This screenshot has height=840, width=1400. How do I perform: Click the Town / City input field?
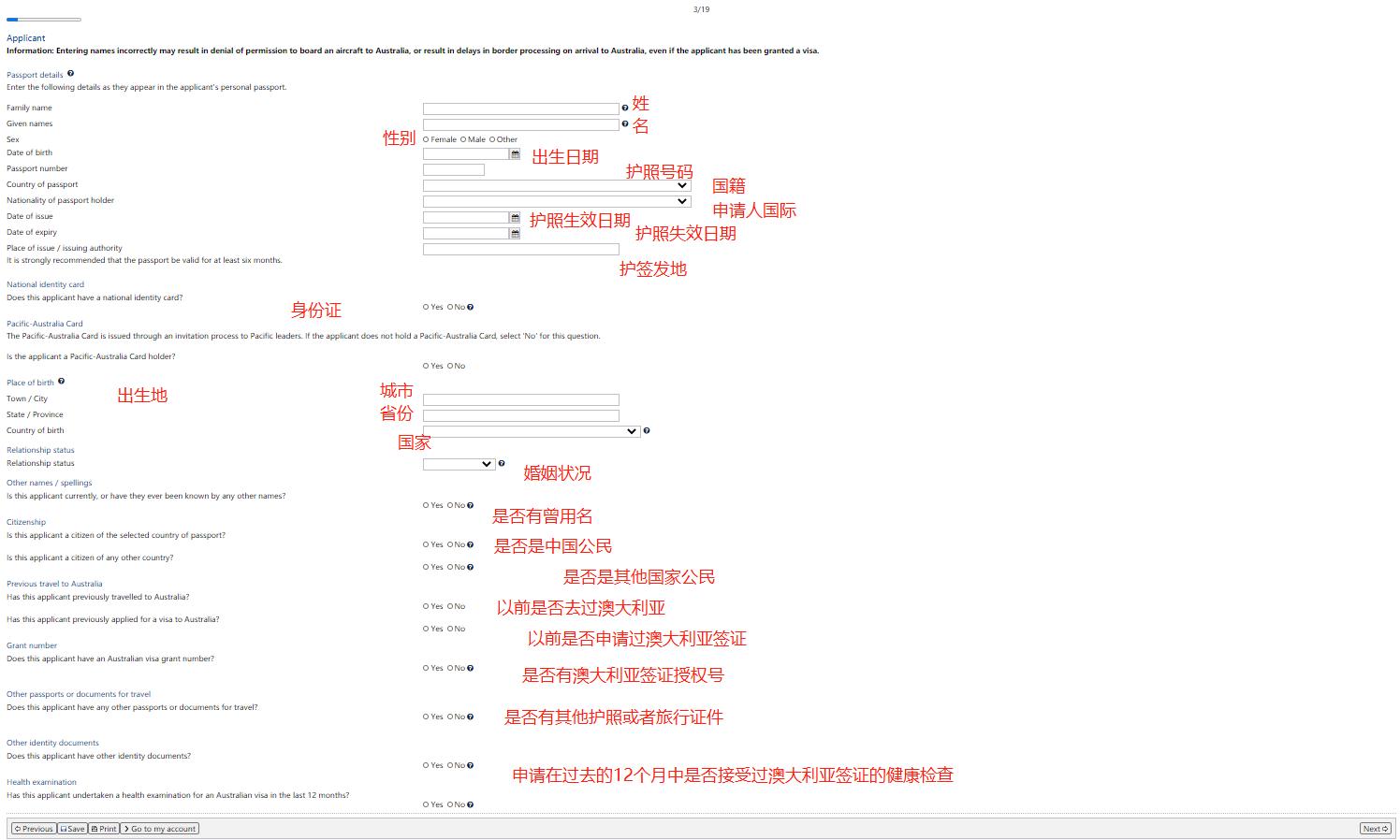(x=520, y=398)
